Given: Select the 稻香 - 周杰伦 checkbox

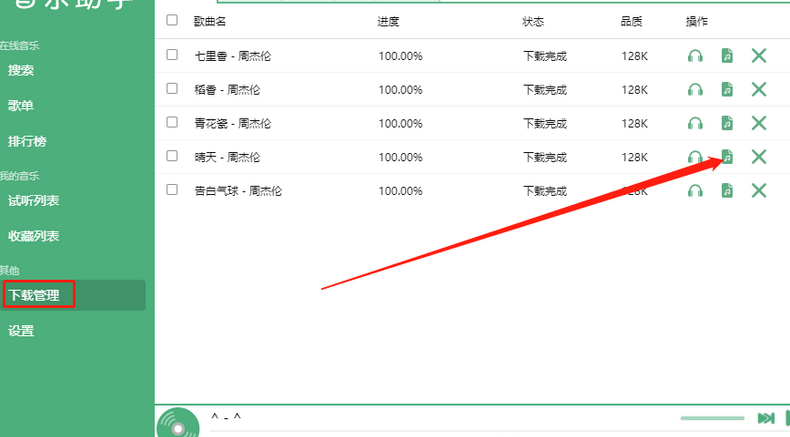Looking at the screenshot, I should [172, 88].
